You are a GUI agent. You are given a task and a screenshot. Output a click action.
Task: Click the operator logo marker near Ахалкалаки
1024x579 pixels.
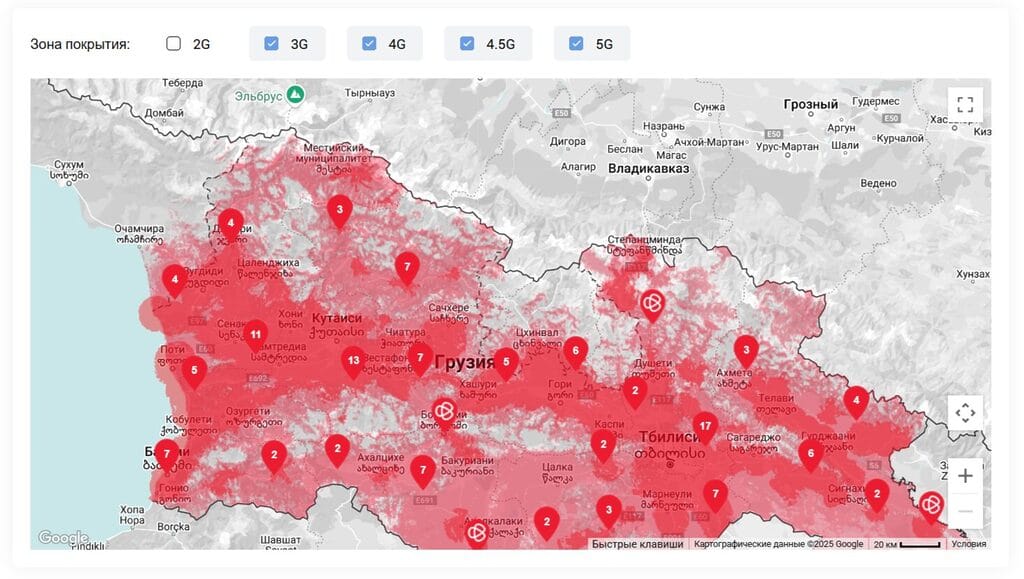478,532
